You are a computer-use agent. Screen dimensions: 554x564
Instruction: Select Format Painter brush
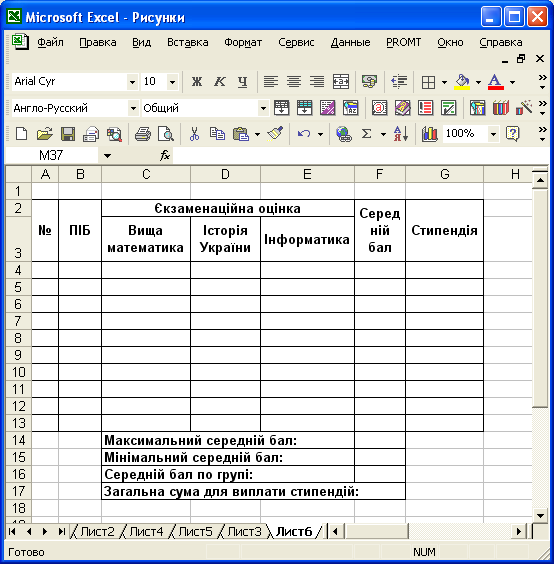coord(276,133)
